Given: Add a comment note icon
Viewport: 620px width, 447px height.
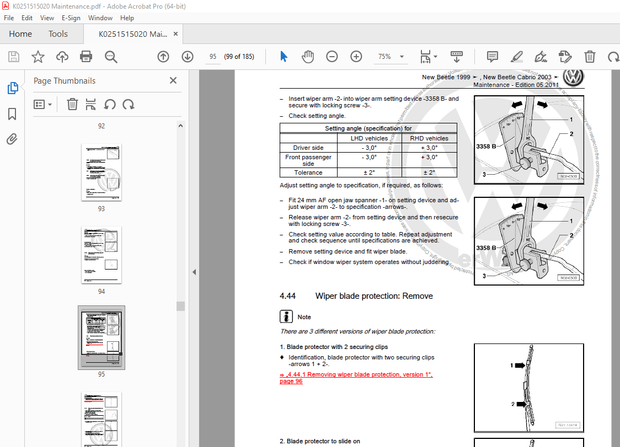Looking at the screenshot, I should pyautogui.click(x=492, y=57).
